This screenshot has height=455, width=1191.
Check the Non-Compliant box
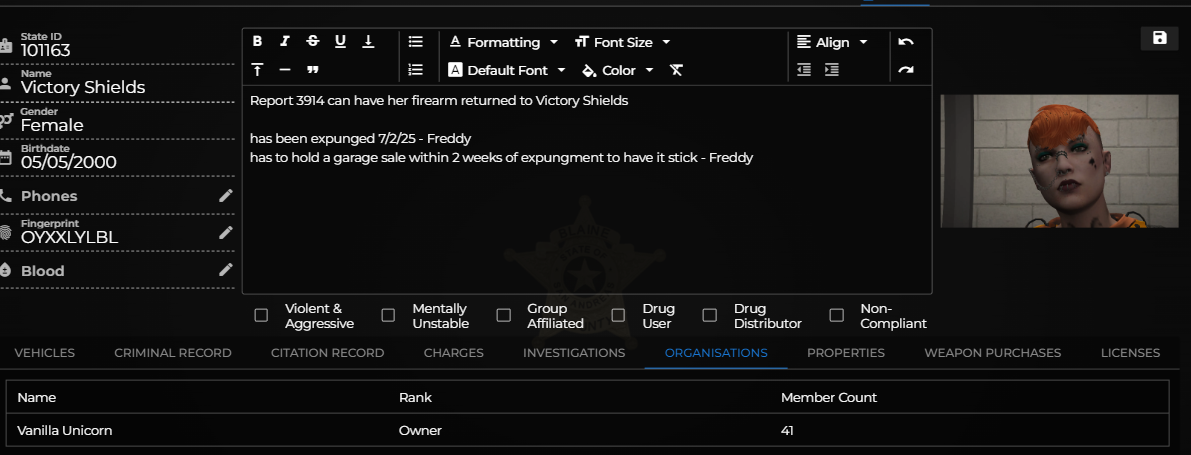pos(836,315)
